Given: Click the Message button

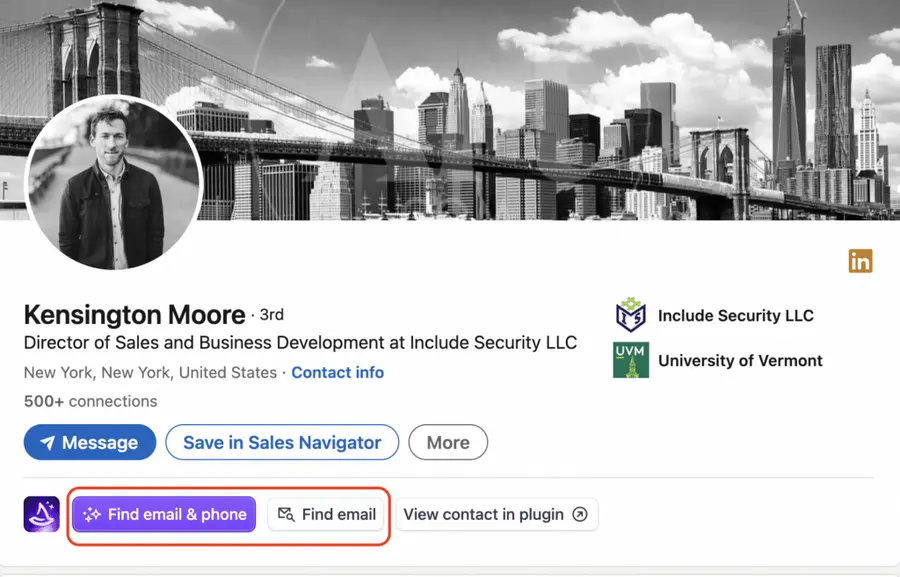Looking at the screenshot, I should click(x=89, y=442).
